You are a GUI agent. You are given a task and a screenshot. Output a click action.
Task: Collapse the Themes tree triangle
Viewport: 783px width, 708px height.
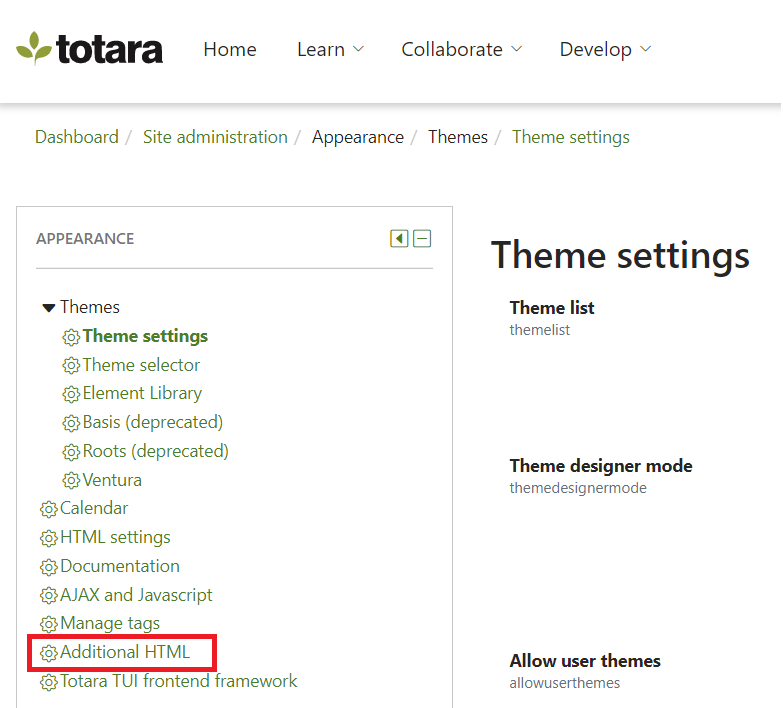48,308
